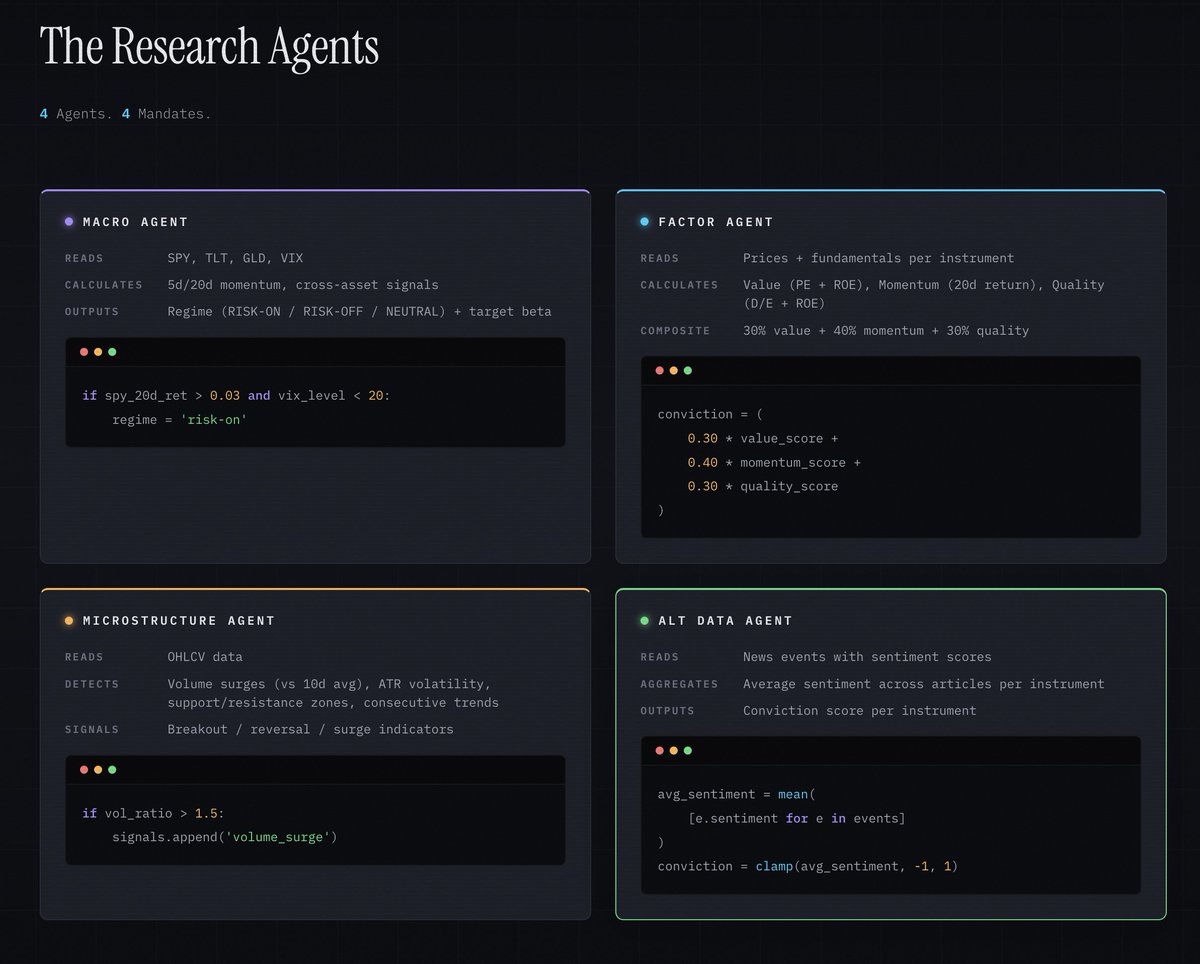Click the blue dot beside Factor Agent
This screenshot has height=964, width=1200.
tap(645, 222)
